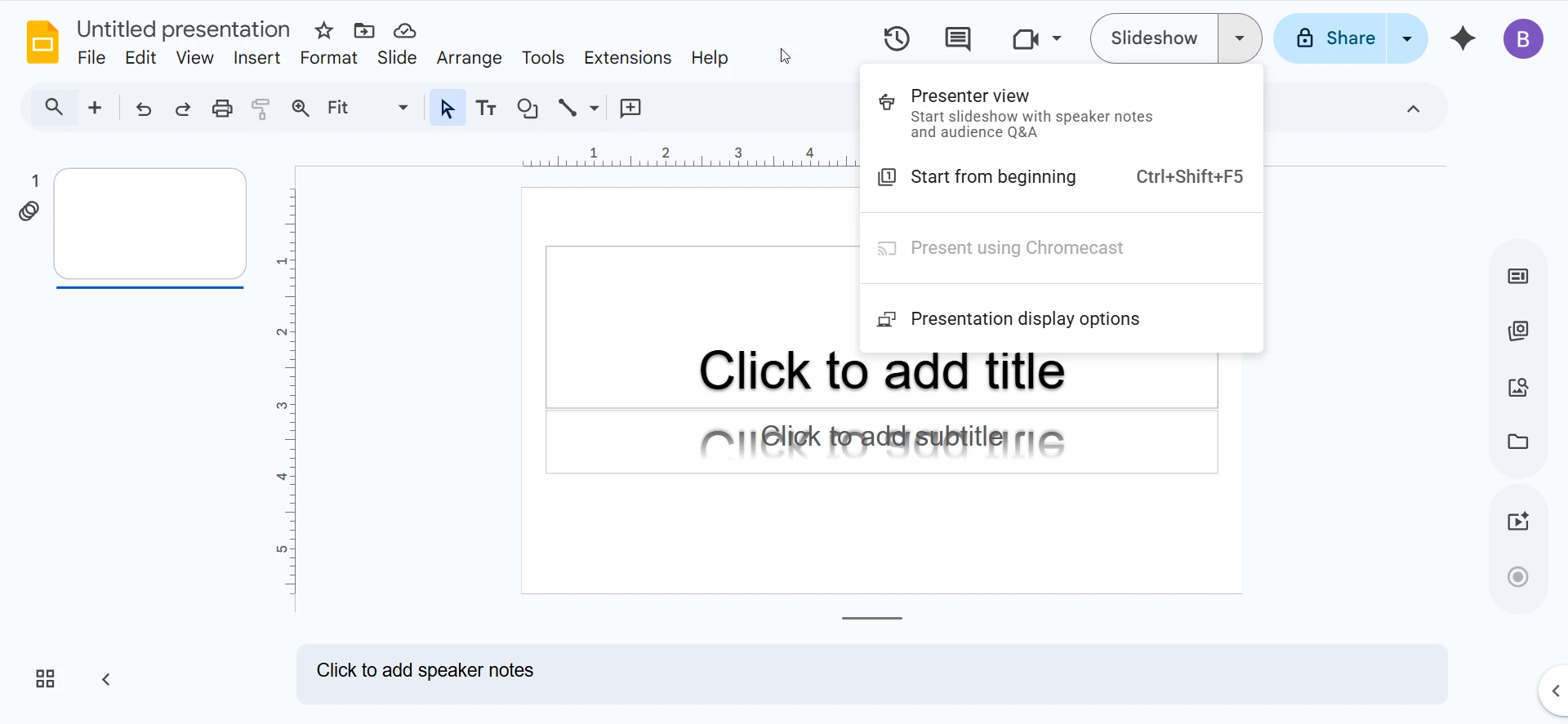Hide the menus with the up chevron
The height and width of the screenshot is (724, 1568).
click(x=1413, y=109)
